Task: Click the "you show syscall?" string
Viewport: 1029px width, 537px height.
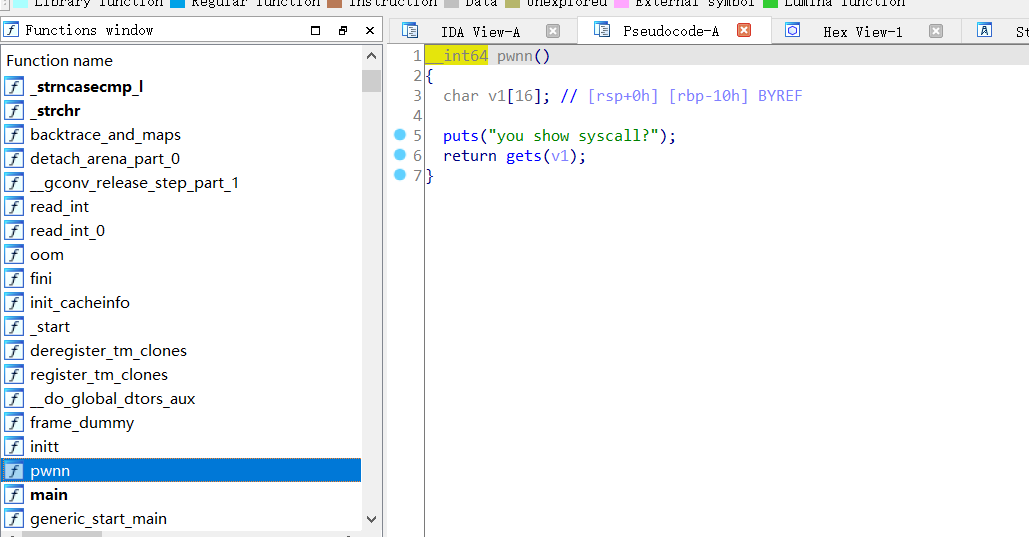Action: [573, 136]
